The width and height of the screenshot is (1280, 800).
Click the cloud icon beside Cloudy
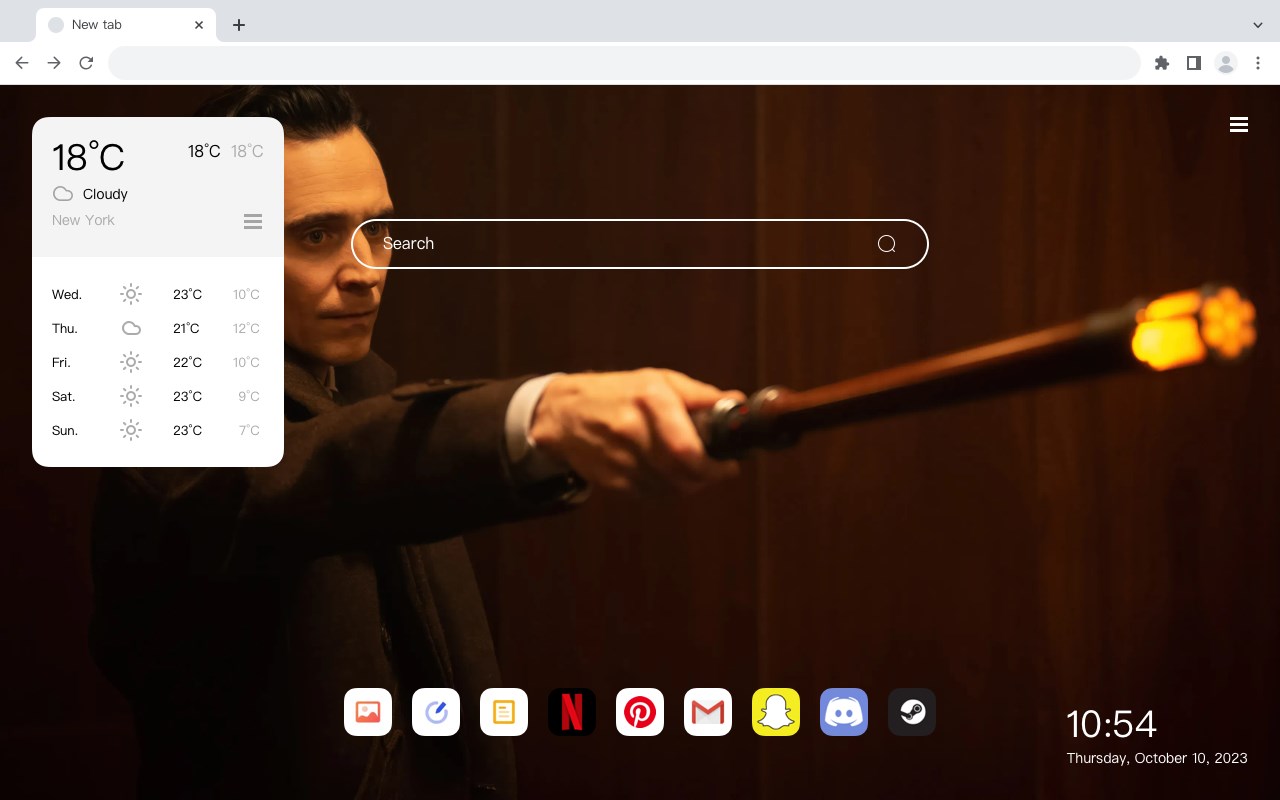click(x=62, y=194)
